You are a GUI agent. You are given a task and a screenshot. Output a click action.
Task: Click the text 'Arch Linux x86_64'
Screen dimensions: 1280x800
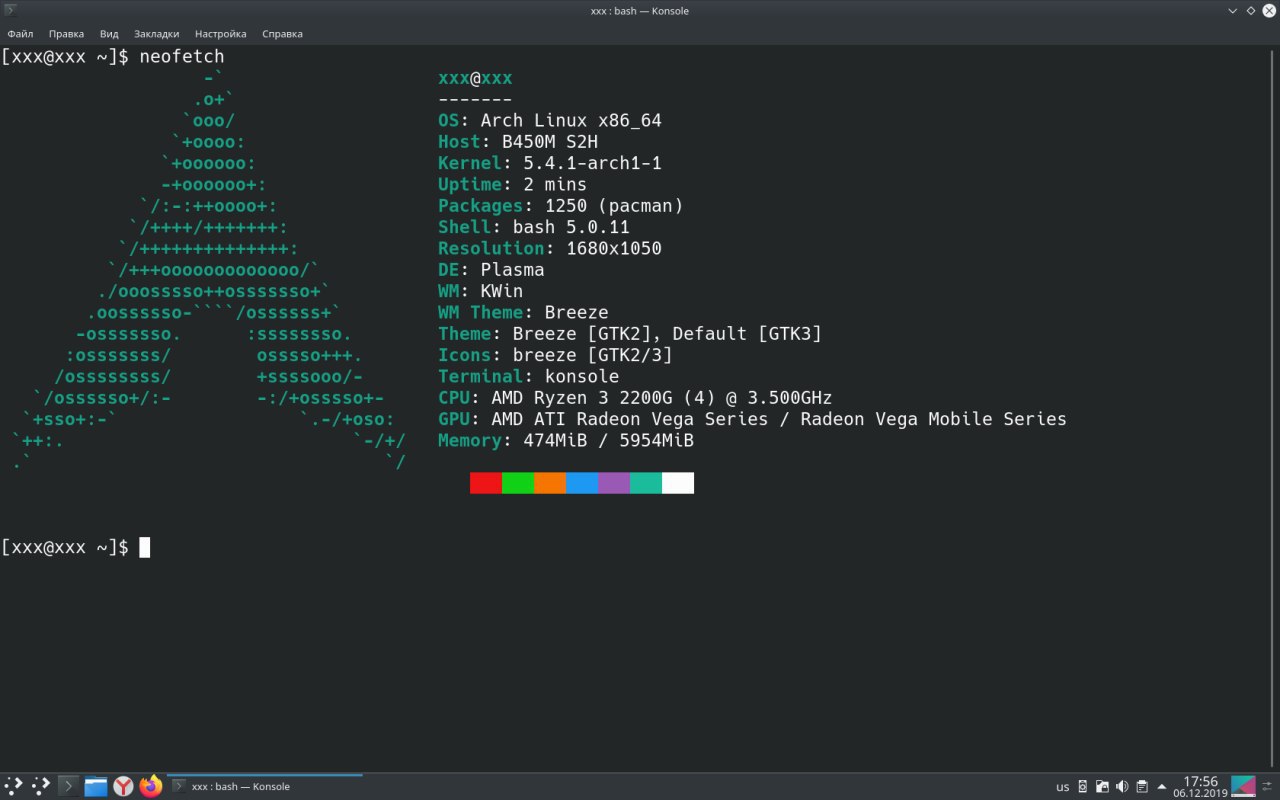tap(571, 121)
